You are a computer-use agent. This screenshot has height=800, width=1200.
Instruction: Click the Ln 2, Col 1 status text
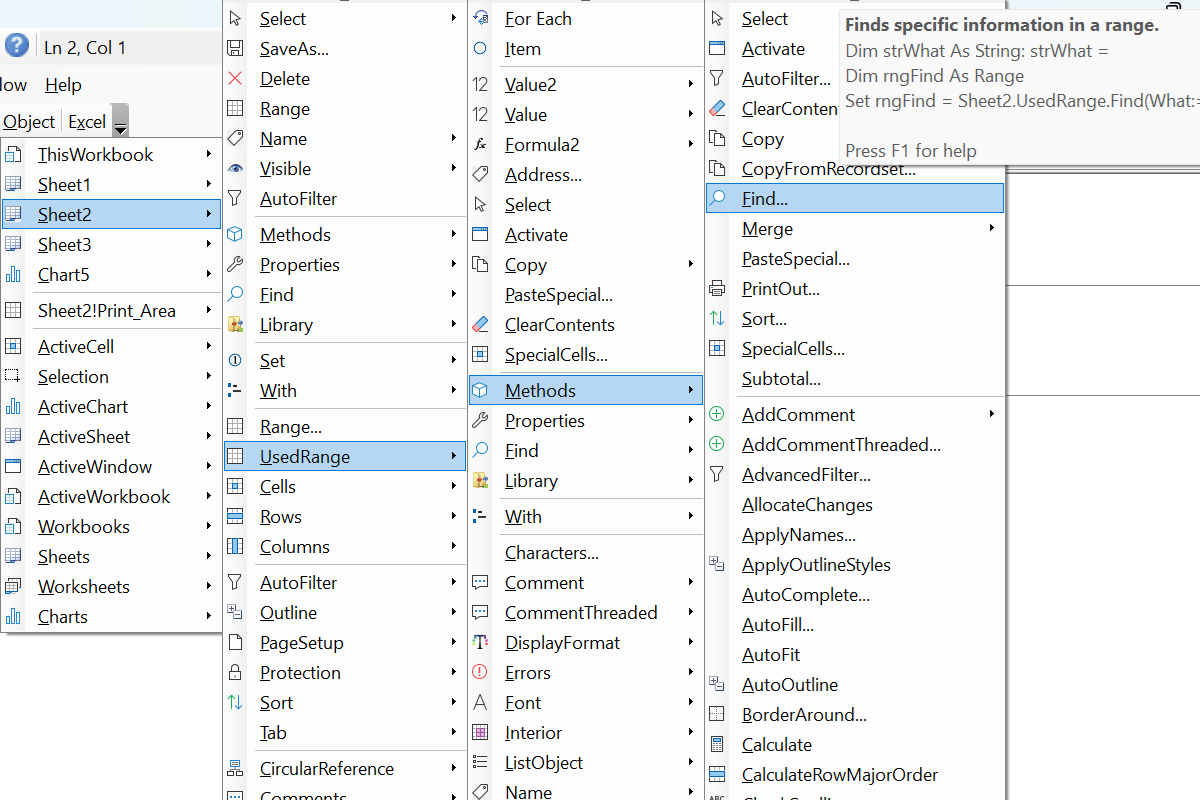(x=85, y=47)
